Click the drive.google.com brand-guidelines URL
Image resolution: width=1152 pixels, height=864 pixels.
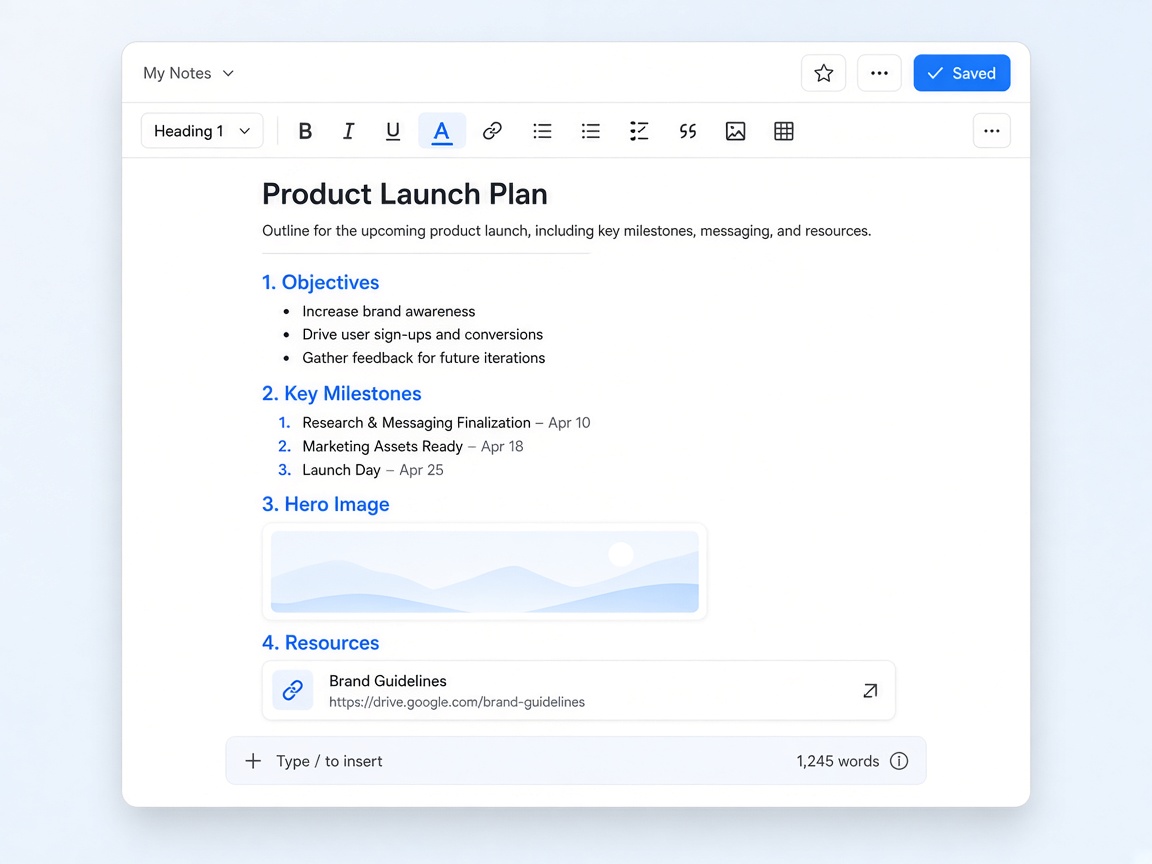457,702
